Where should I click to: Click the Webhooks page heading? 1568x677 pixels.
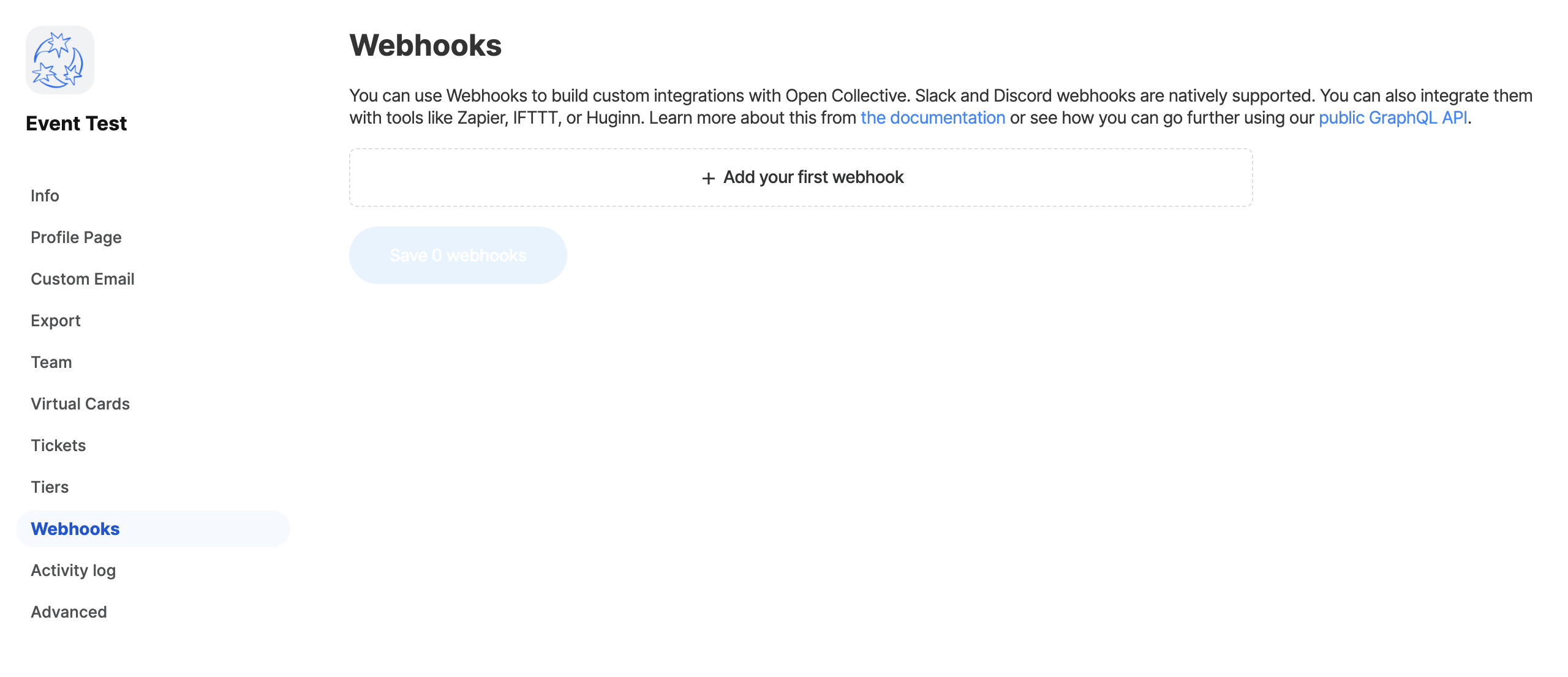click(x=425, y=45)
